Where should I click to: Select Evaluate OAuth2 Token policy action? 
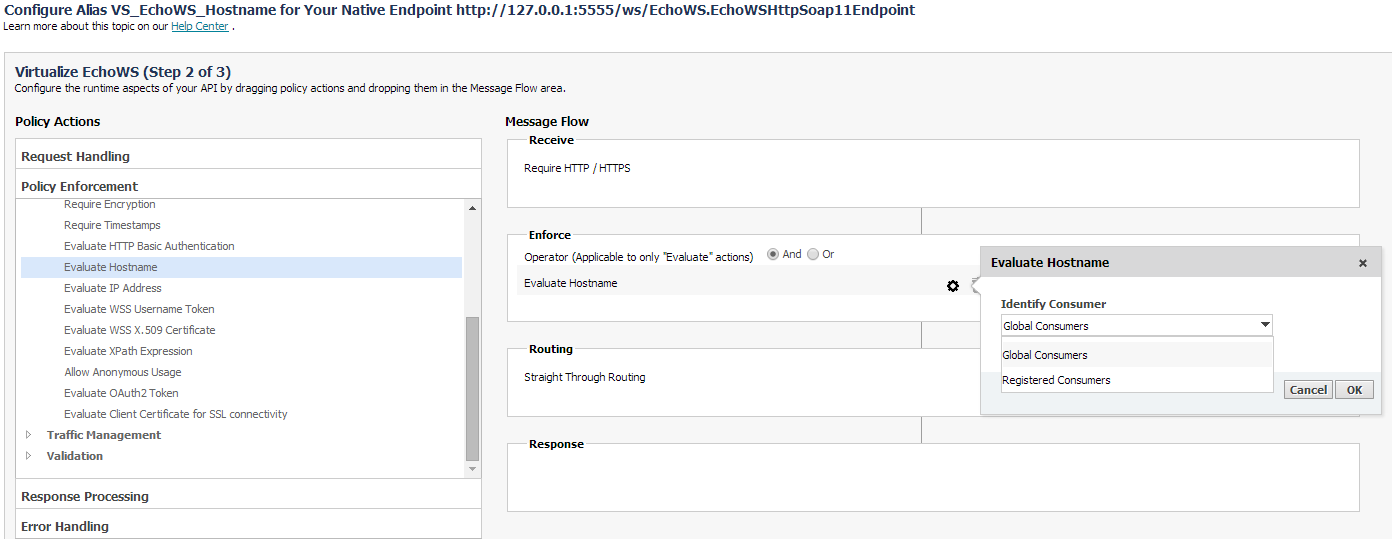pos(121,393)
